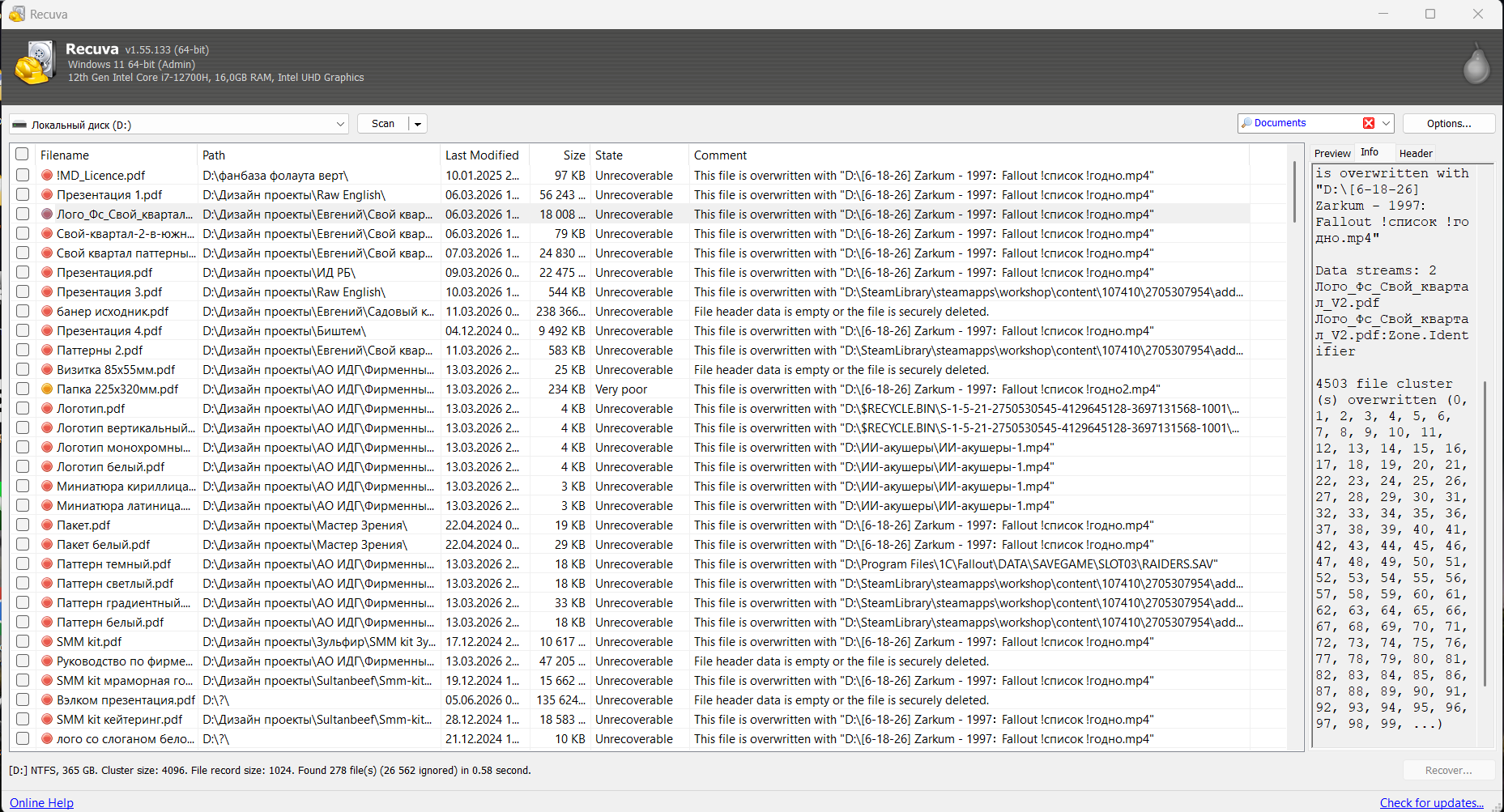1504x812 pixels.
Task: Click the search icon in the Documents filter box
Action: (1246, 123)
